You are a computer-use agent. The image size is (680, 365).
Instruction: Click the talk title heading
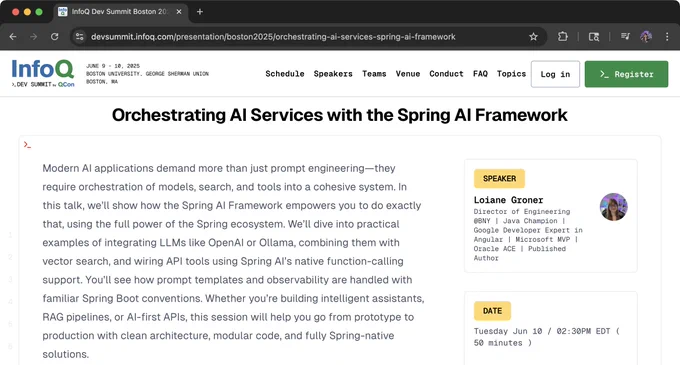coord(340,115)
